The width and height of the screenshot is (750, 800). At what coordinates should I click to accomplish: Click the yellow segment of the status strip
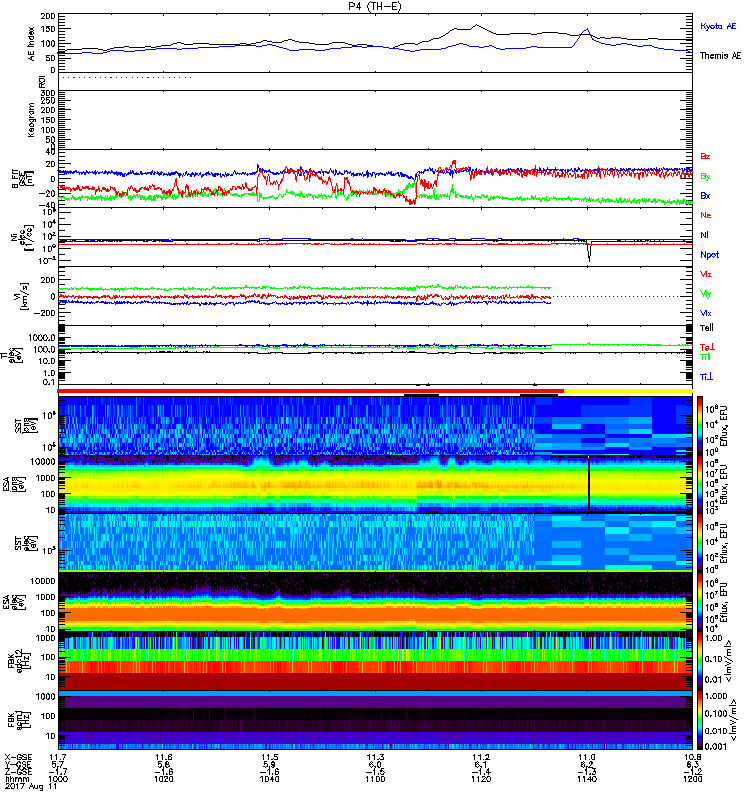click(x=628, y=391)
